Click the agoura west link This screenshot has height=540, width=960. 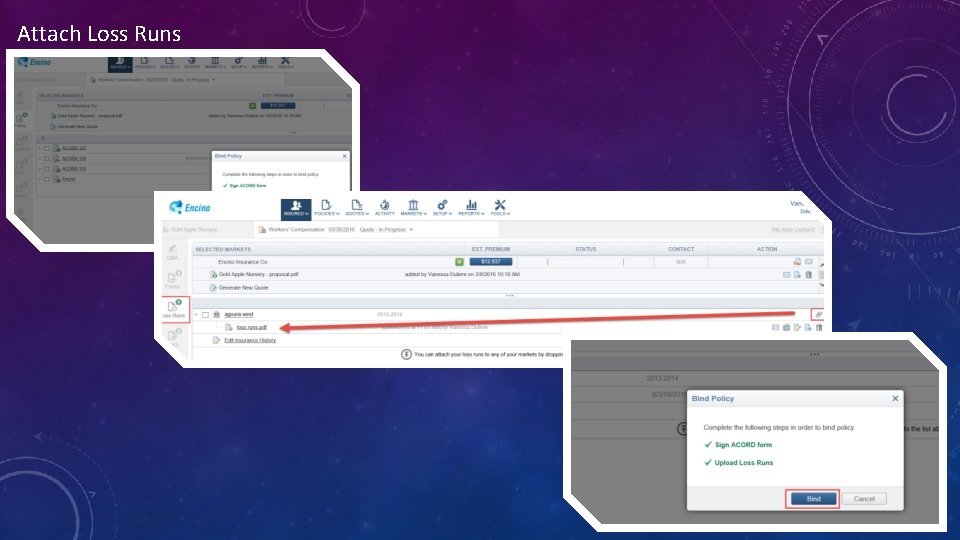(x=238, y=314)
